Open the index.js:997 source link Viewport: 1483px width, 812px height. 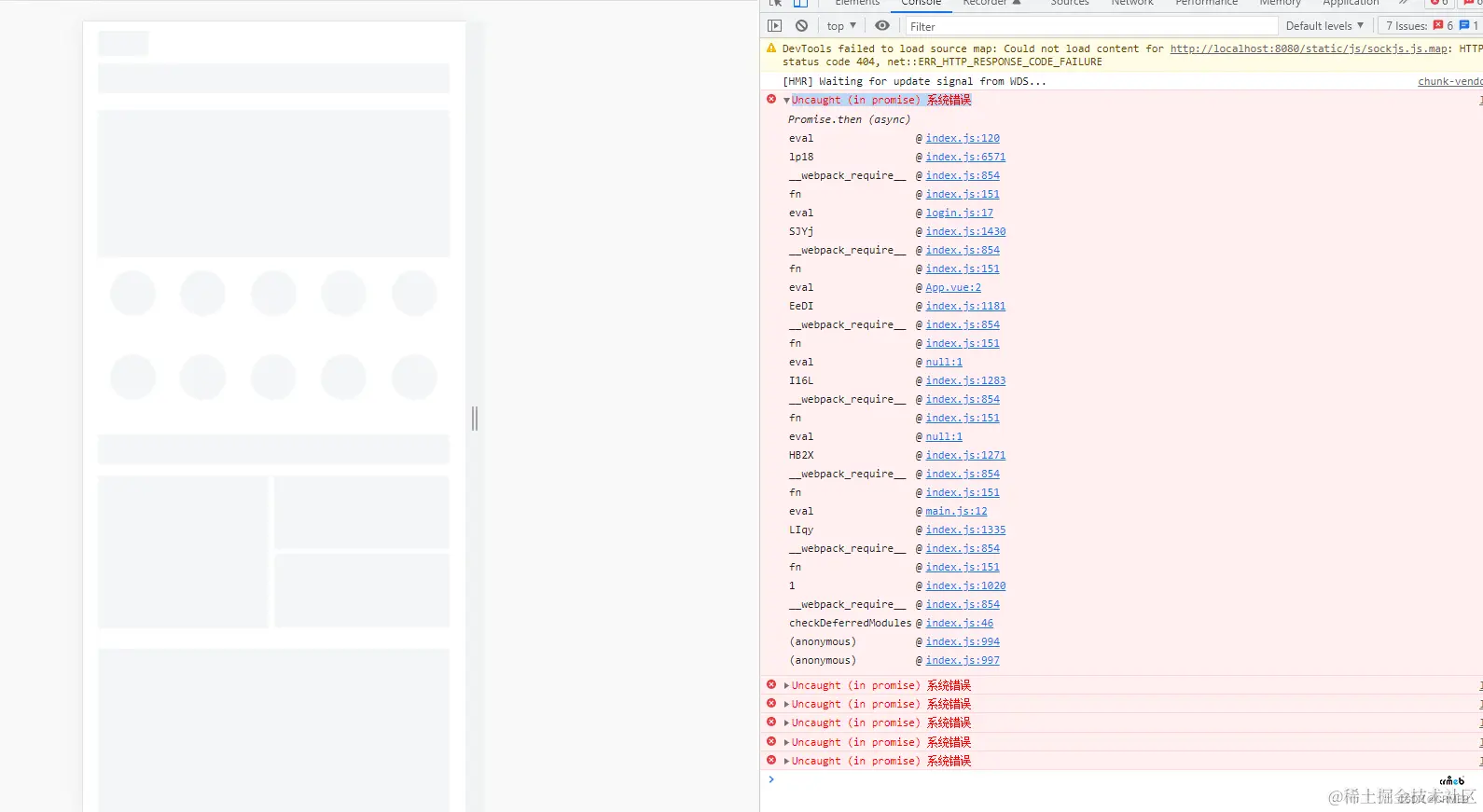click(x=963, y=660)
